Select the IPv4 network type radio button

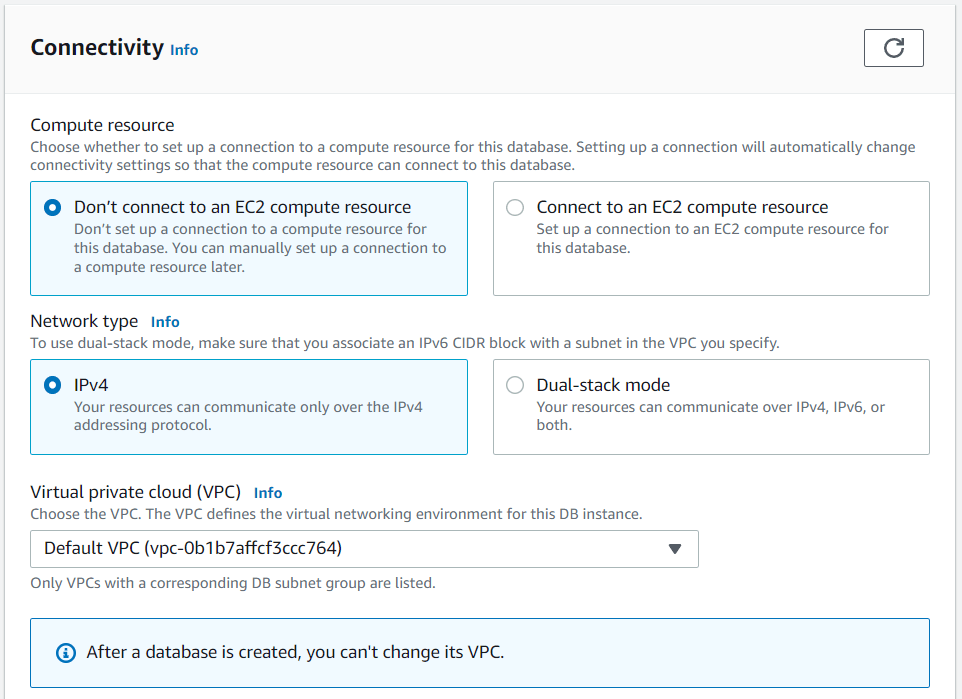[x=53, y=385]
